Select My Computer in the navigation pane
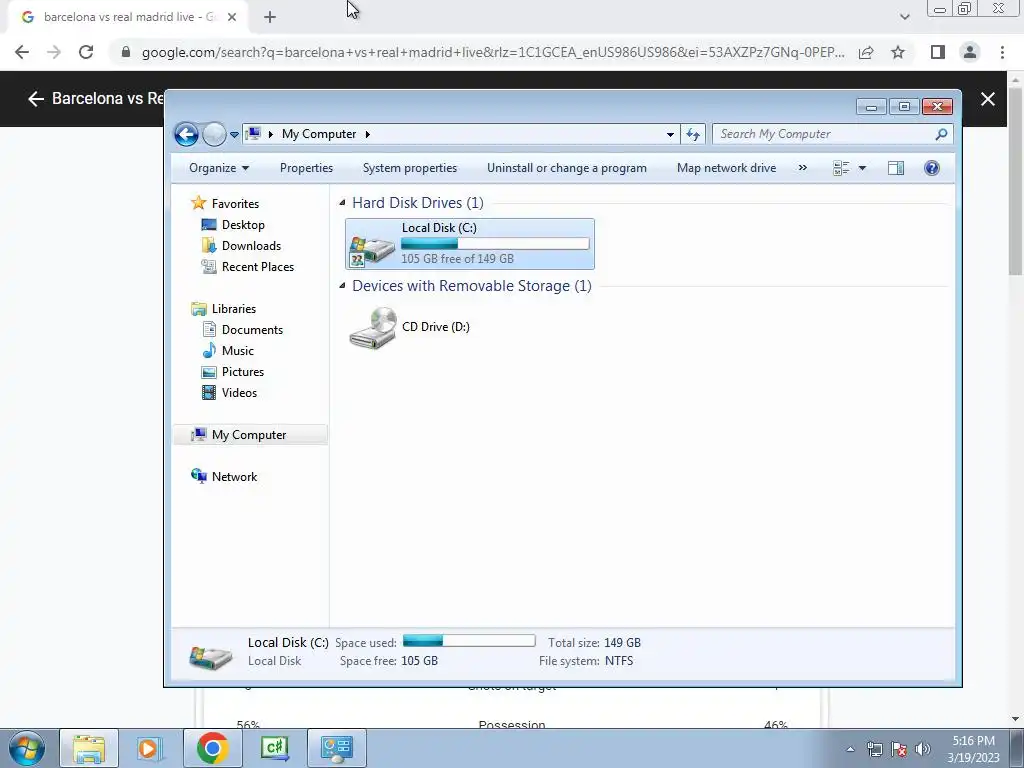The height and width of the screenshot is (768, 1024). (249, 435)
